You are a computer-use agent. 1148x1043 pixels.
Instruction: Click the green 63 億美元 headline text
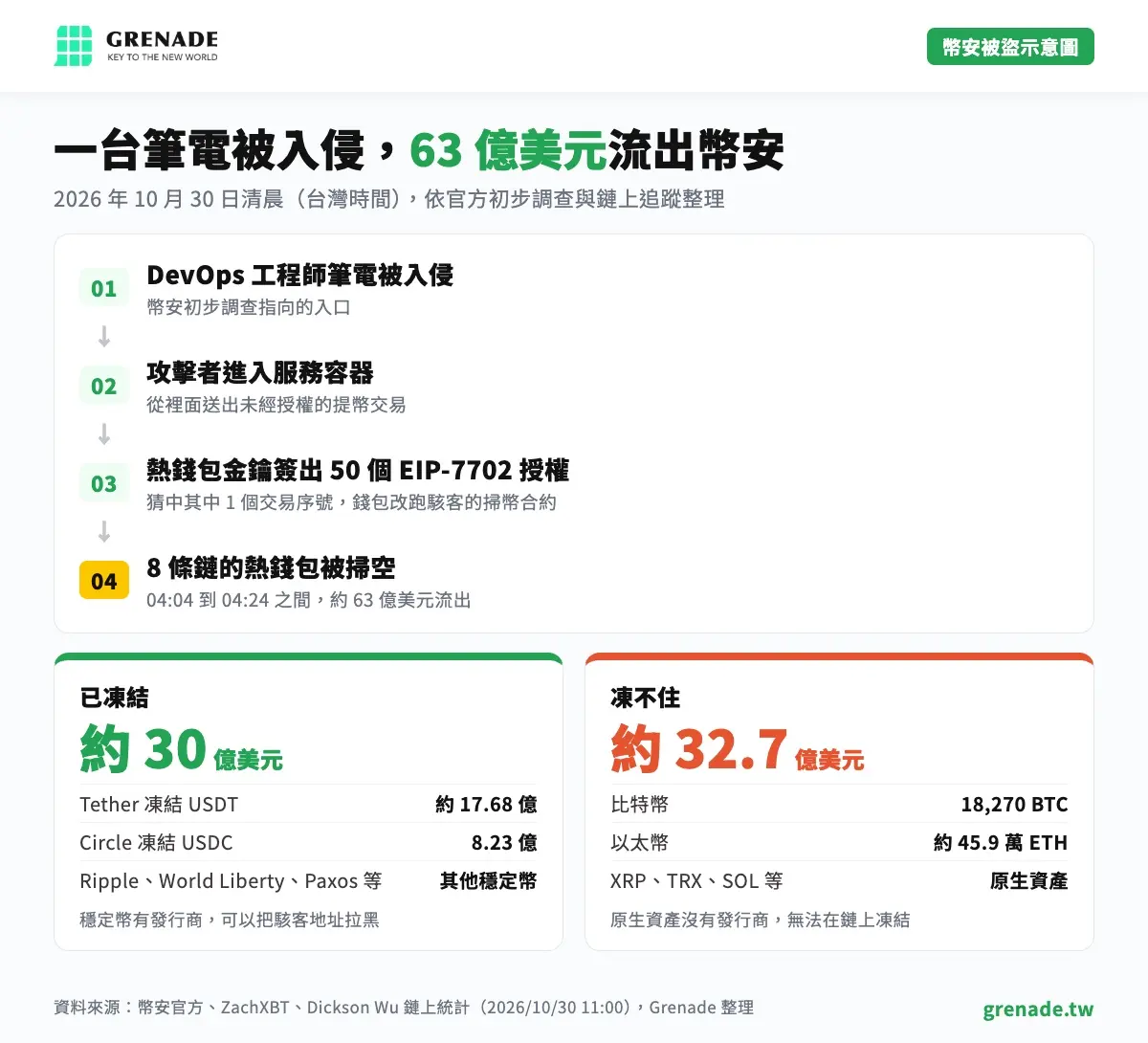(x=509, y=150)
